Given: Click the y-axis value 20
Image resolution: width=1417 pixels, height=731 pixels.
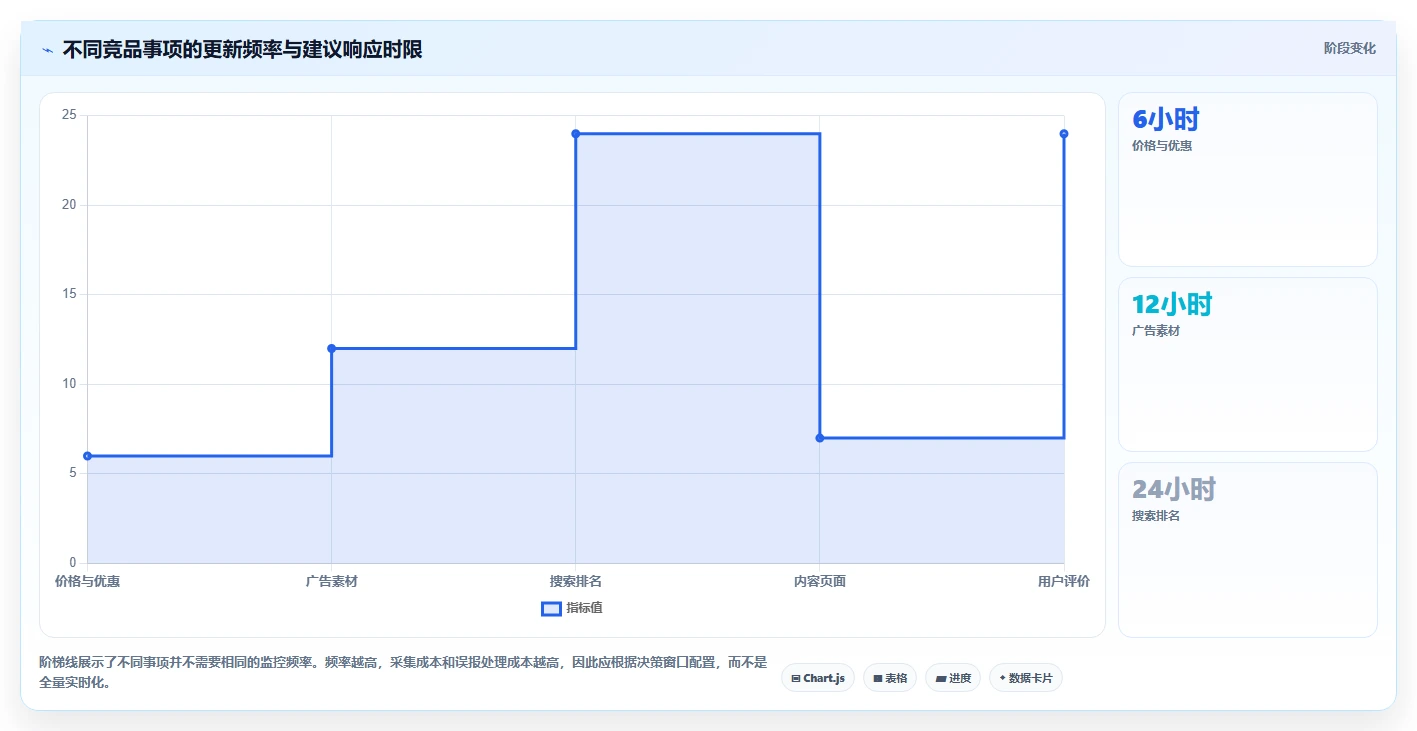Looking at the screenshot, I should pyautogui.click(x=69, y=205).
